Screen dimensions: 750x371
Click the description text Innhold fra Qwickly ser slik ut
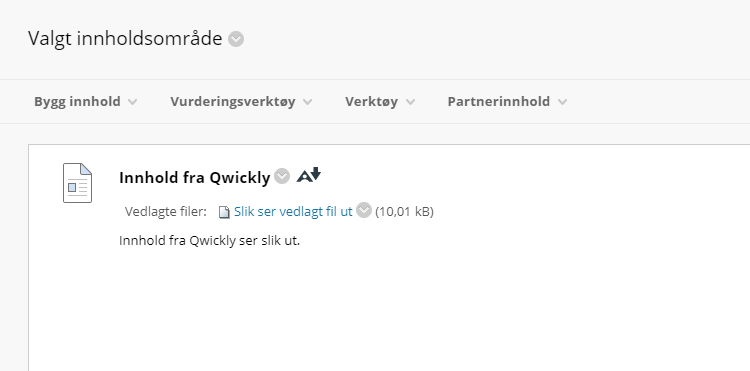(209, 240)
